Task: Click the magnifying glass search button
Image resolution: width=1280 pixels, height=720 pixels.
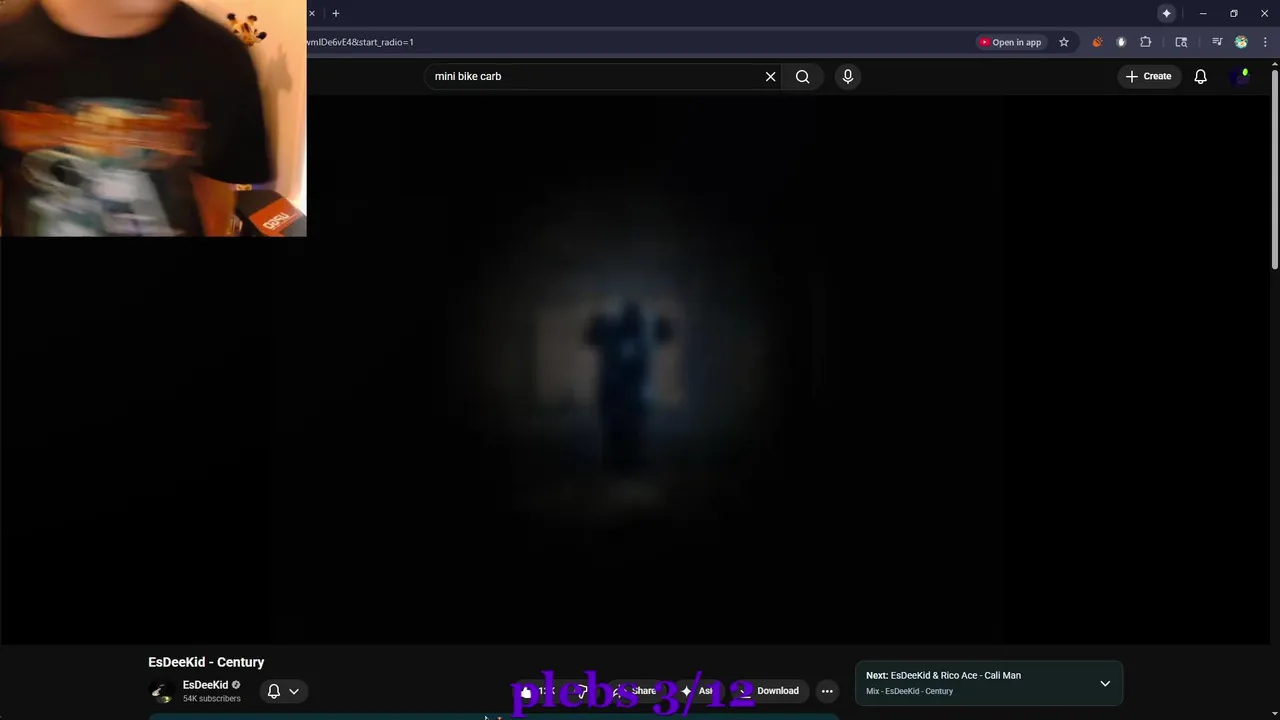Action: point(802,76)
